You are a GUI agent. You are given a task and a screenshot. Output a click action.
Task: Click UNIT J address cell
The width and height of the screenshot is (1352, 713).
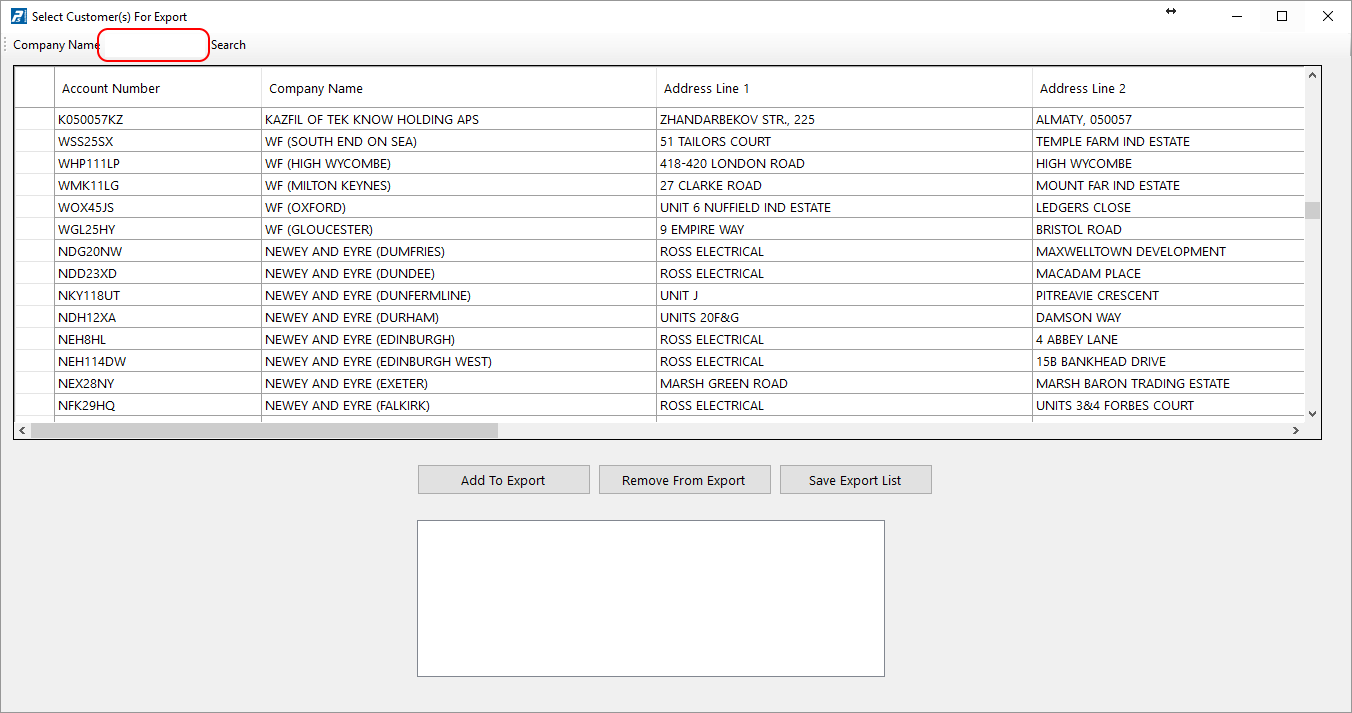point(844,295)
